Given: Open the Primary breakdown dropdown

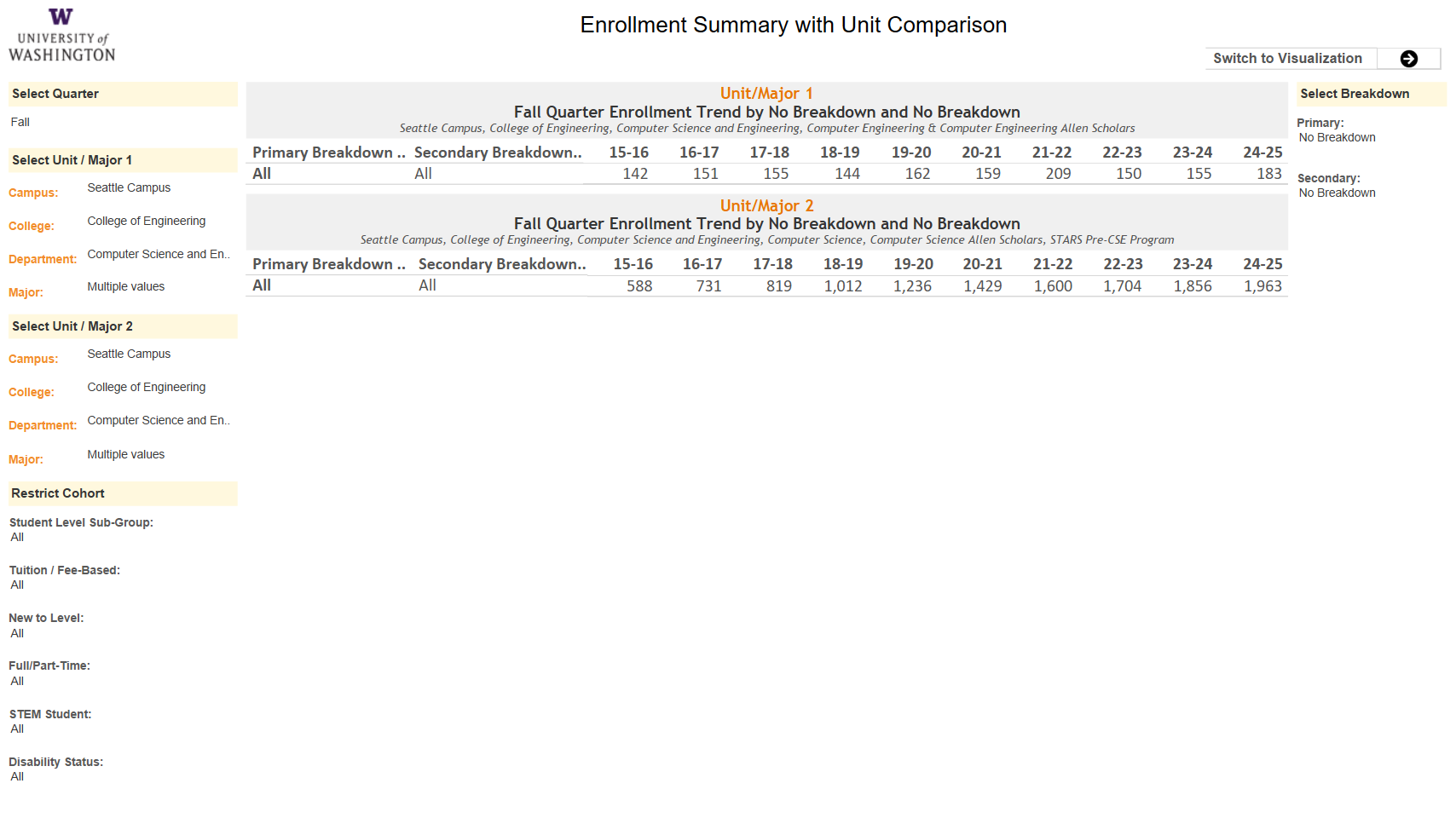Looking at the screenshot, I should coord(1371,138).
